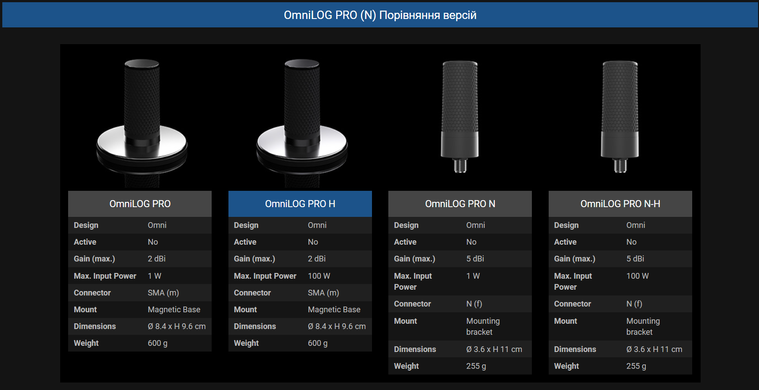Click 'No' active value under OmniLOG PRO N
Screen dimensions: 759x390
[471, 242]
